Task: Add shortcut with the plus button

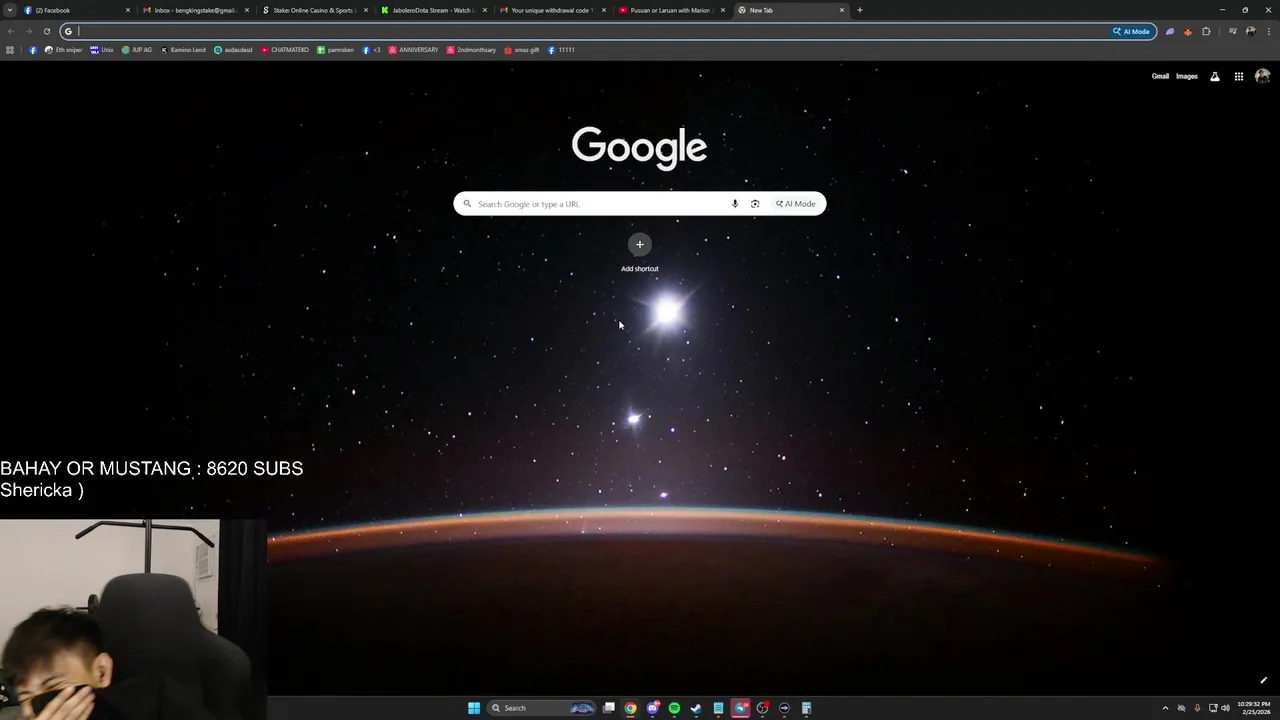Action: 640,244
